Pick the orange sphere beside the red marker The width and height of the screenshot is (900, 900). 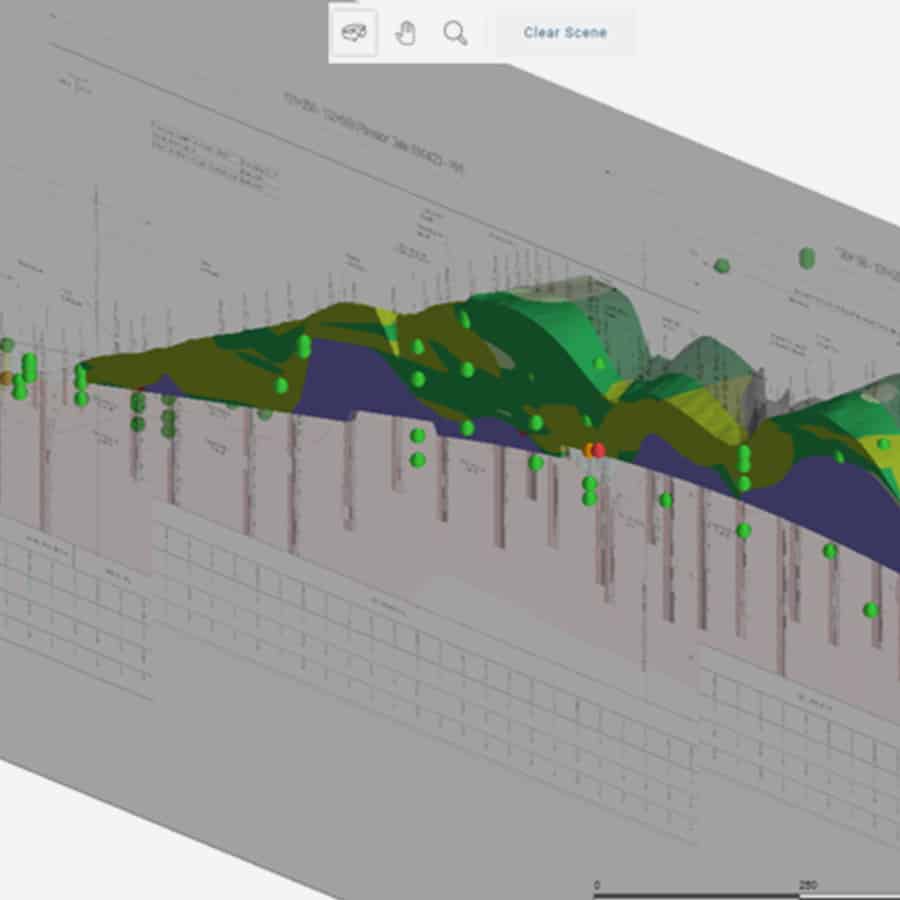click(x=589, y=450)
